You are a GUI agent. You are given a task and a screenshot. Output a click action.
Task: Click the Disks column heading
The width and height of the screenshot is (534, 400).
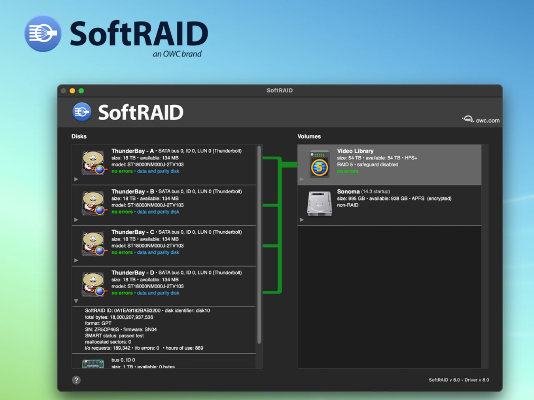(79, 136)
